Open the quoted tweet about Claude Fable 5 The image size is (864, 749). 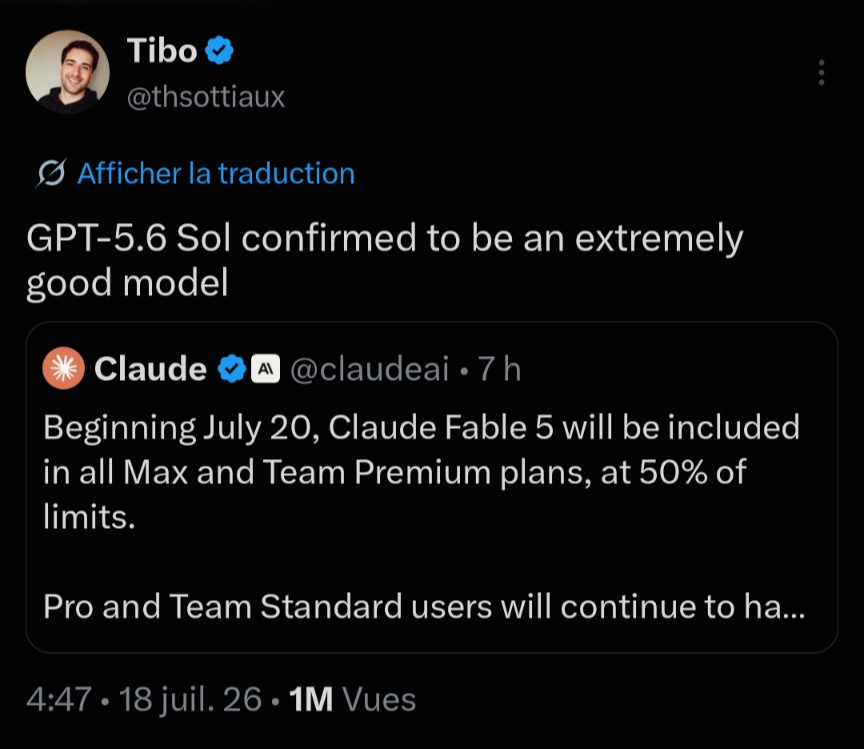(432, 487)
